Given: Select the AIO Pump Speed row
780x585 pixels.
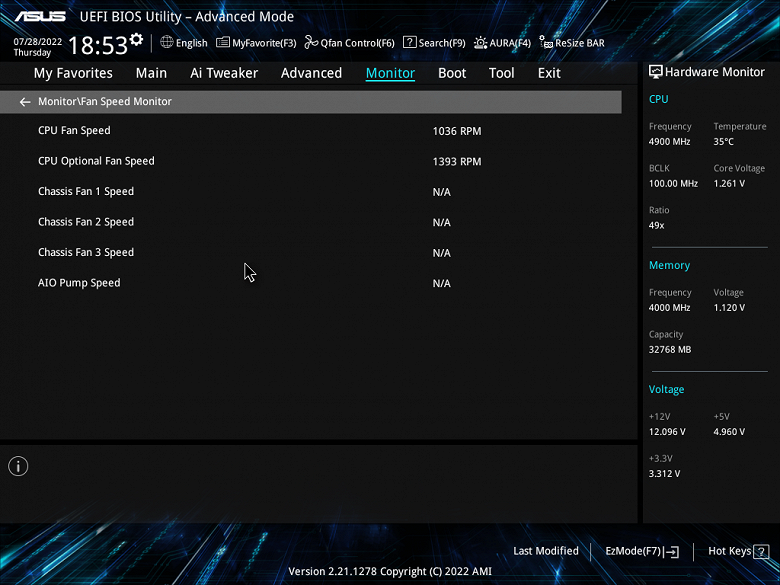Looking at the screenshot, I should 310,283.
